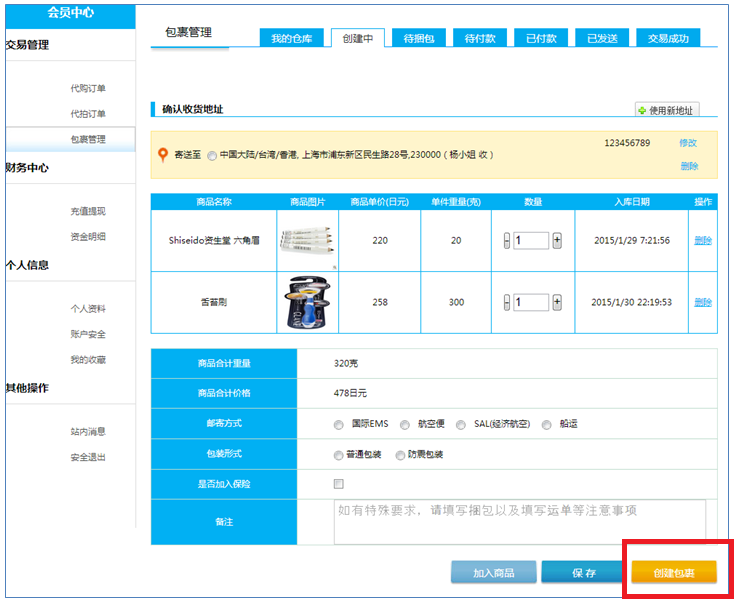Focus the quantity field for 舌苔刷 item
This screenshot has height=607, width=742.
tap(531, 302)
